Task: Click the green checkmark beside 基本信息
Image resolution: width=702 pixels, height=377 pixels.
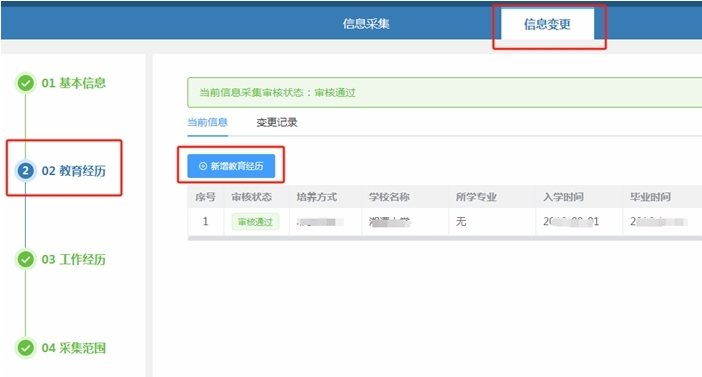Action: 26,83
